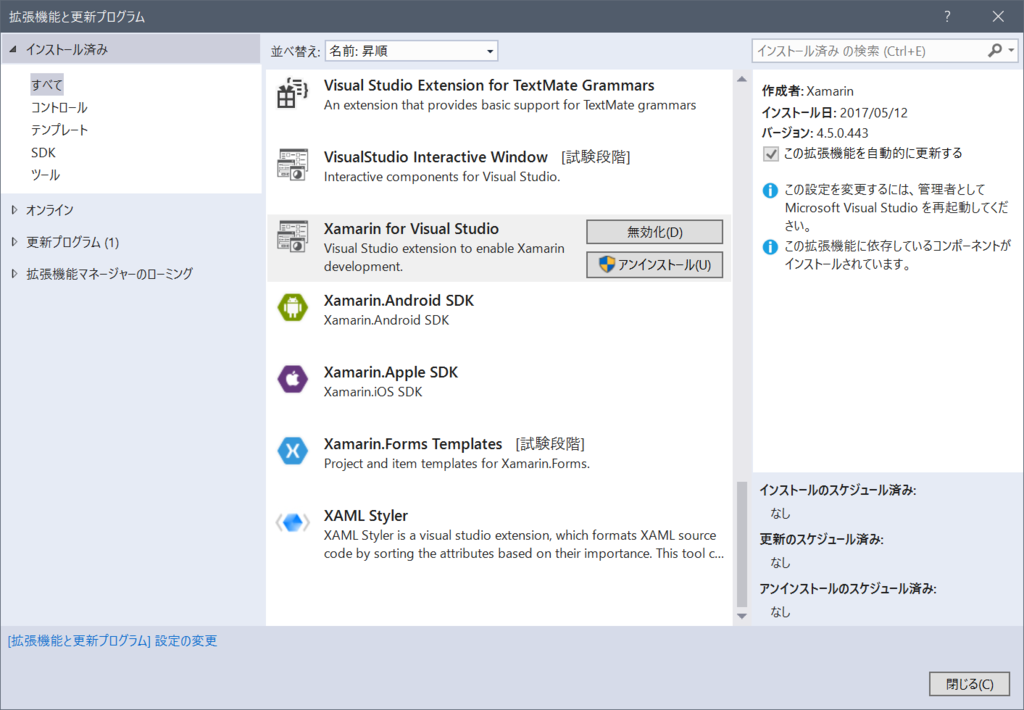Collapse the インストール済み section
The height and width of the screenshot is (710, 1024).
pyautogui.click(x=13, y=49)
